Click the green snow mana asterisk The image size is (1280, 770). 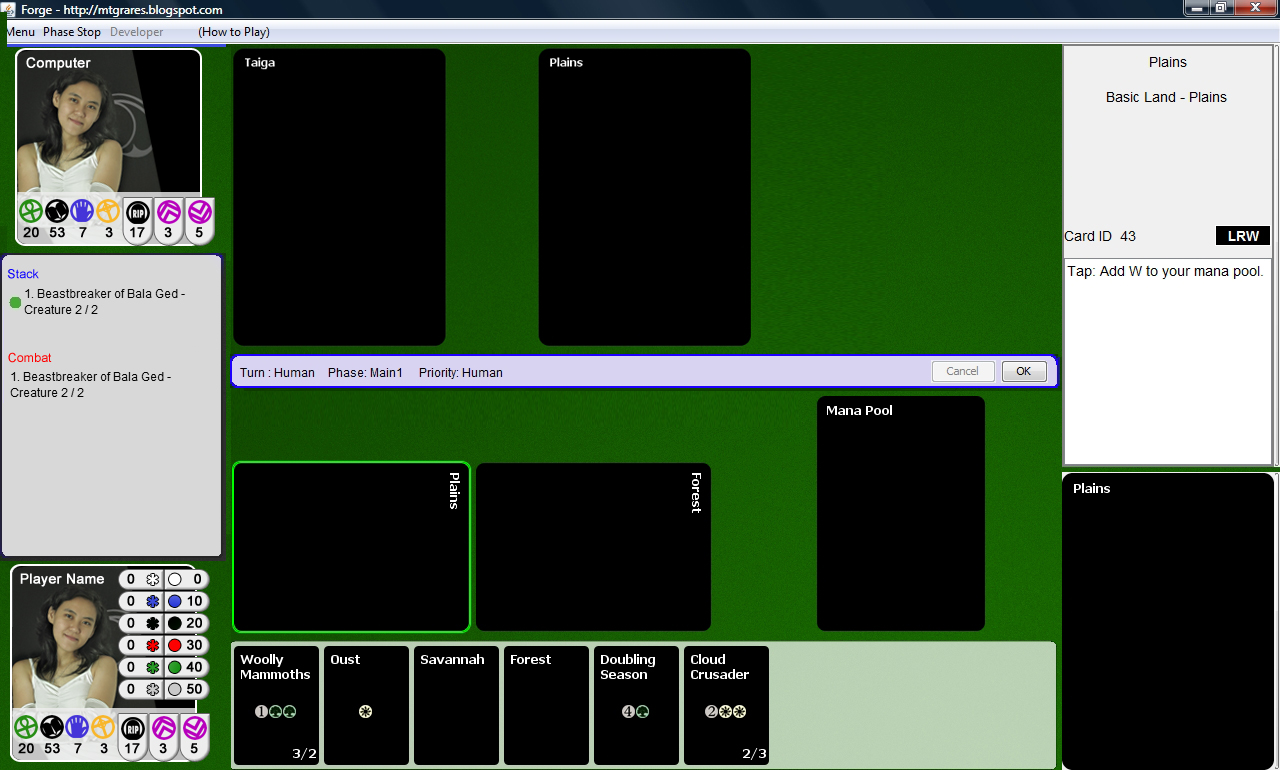tap(152, 667)
